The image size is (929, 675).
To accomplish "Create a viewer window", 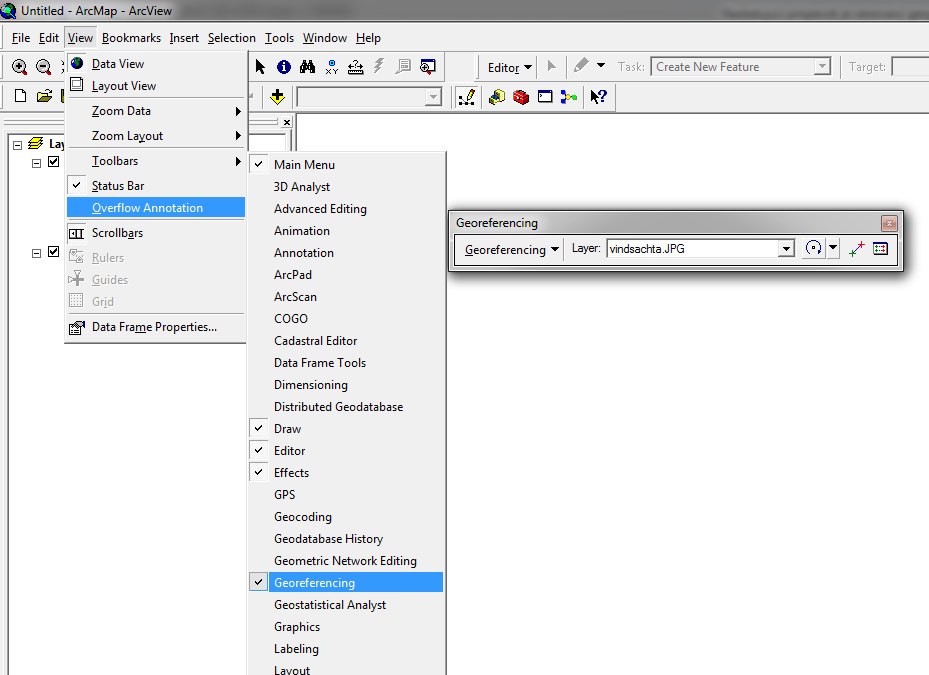I will click(x=427, y=66).
